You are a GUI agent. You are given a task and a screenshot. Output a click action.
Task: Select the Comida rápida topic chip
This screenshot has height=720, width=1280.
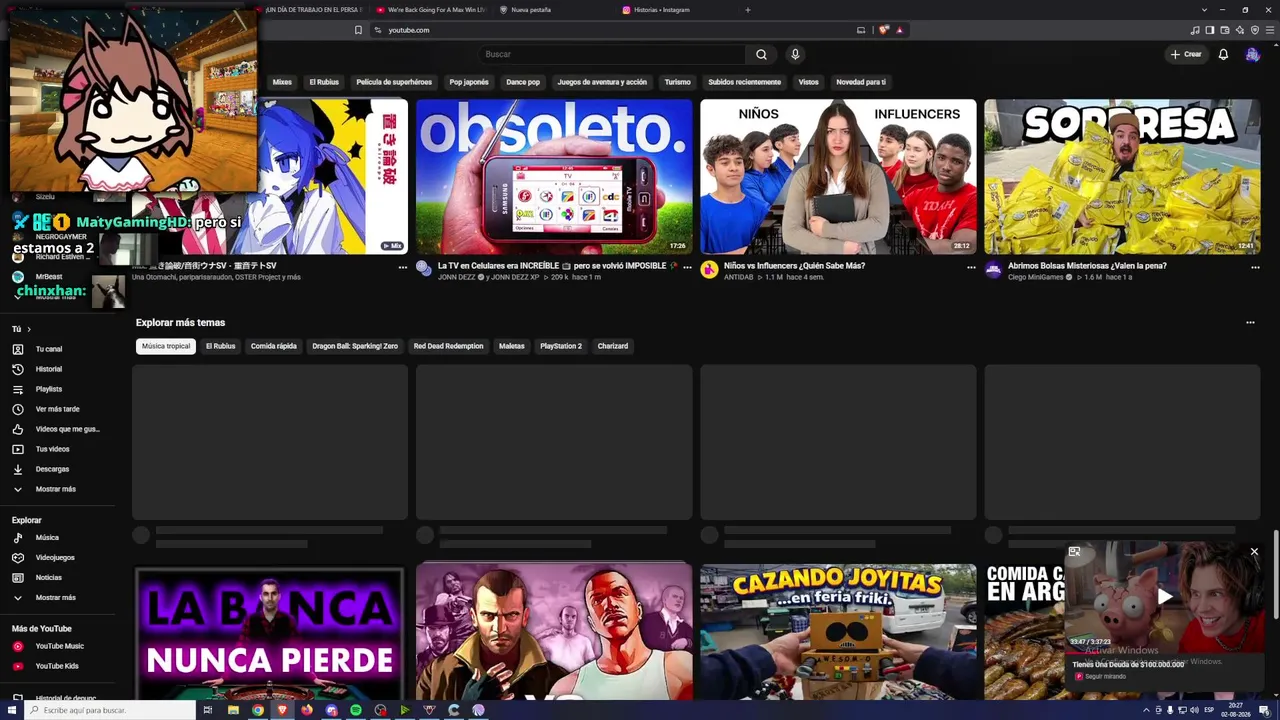coord(274,346)
